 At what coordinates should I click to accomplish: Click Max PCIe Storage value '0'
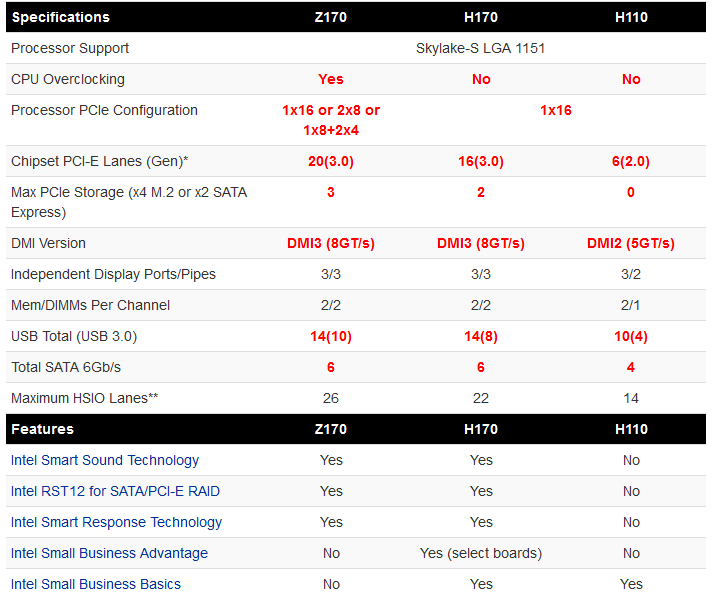[x=631, y=192]
